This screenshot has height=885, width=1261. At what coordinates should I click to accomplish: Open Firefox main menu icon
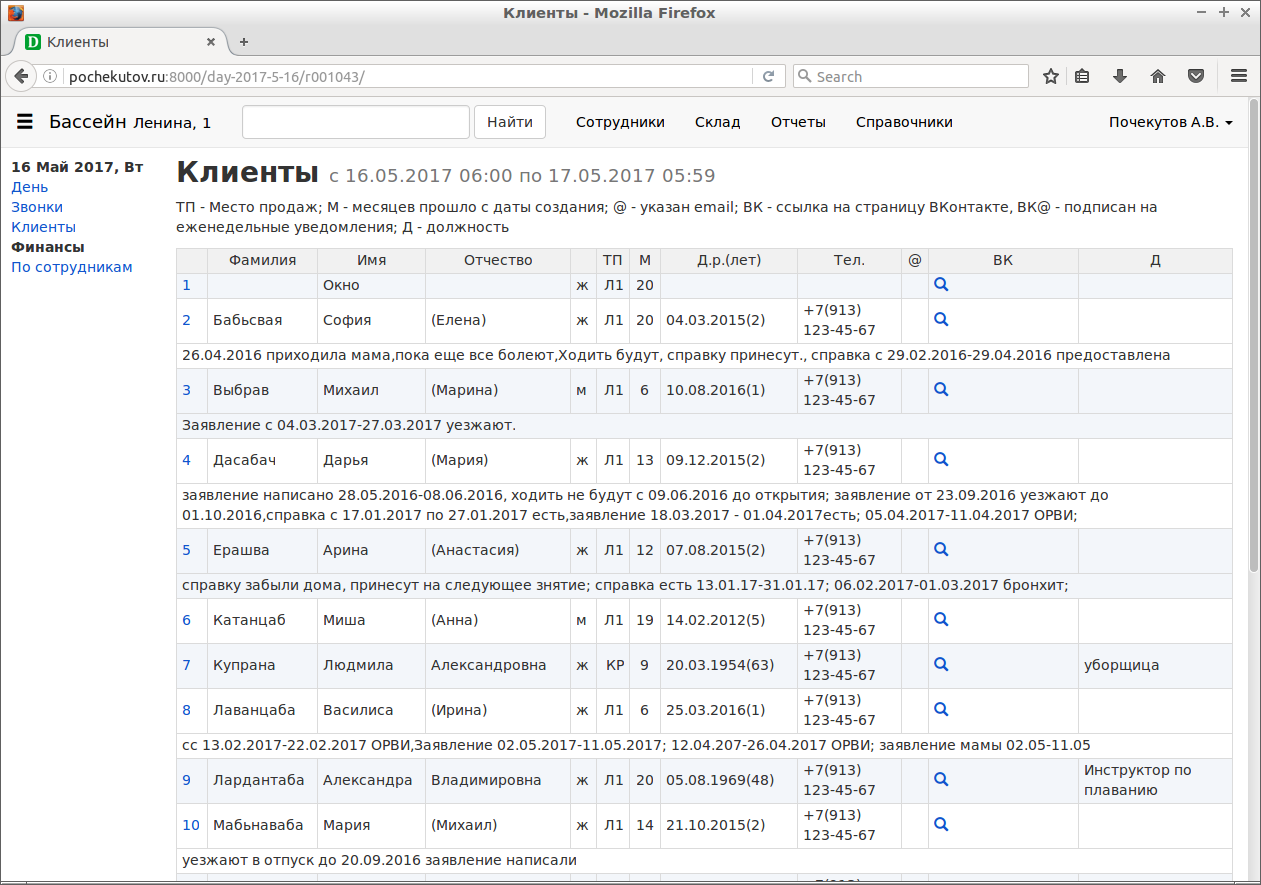pos(1238,76)
